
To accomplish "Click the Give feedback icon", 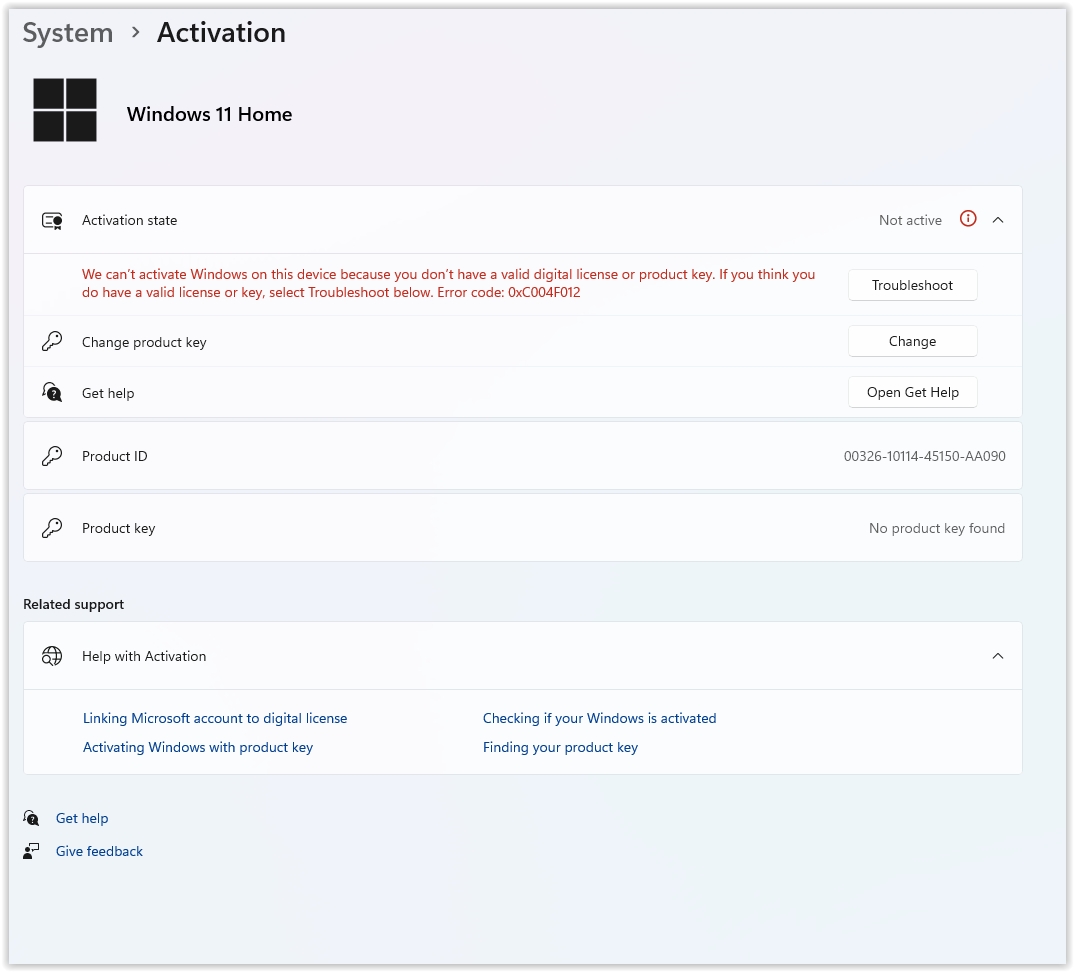I will pos(32,851).
